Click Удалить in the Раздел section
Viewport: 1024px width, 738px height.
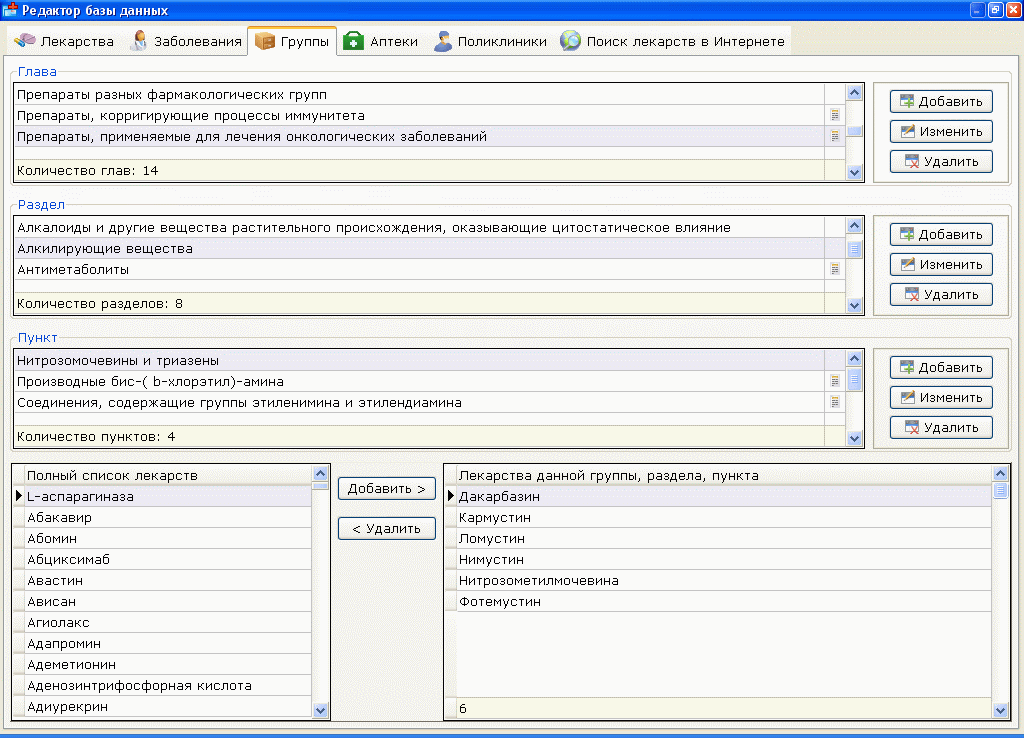(x=941, y=295)
